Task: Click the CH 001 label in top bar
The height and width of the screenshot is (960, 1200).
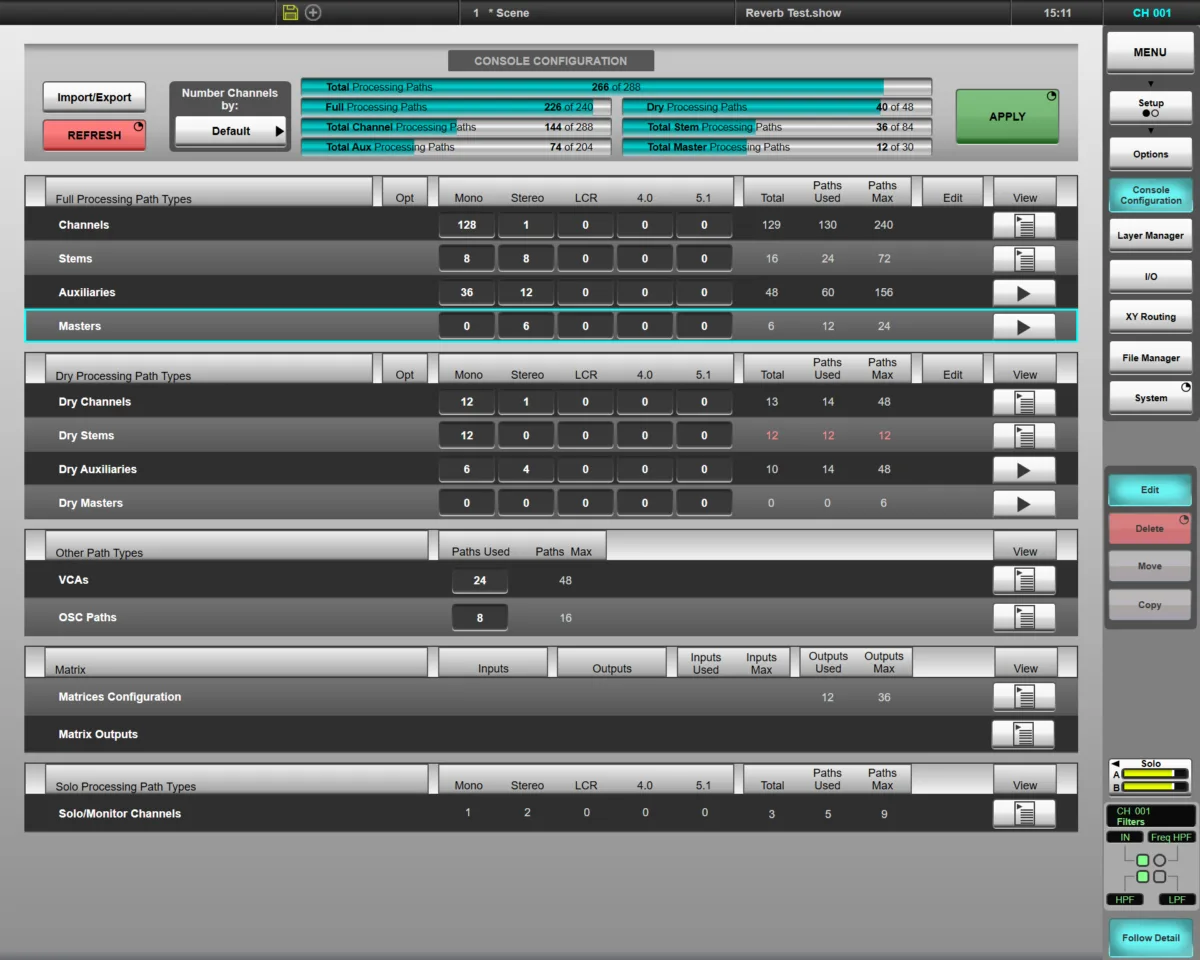Action: tap(1151, 13)
